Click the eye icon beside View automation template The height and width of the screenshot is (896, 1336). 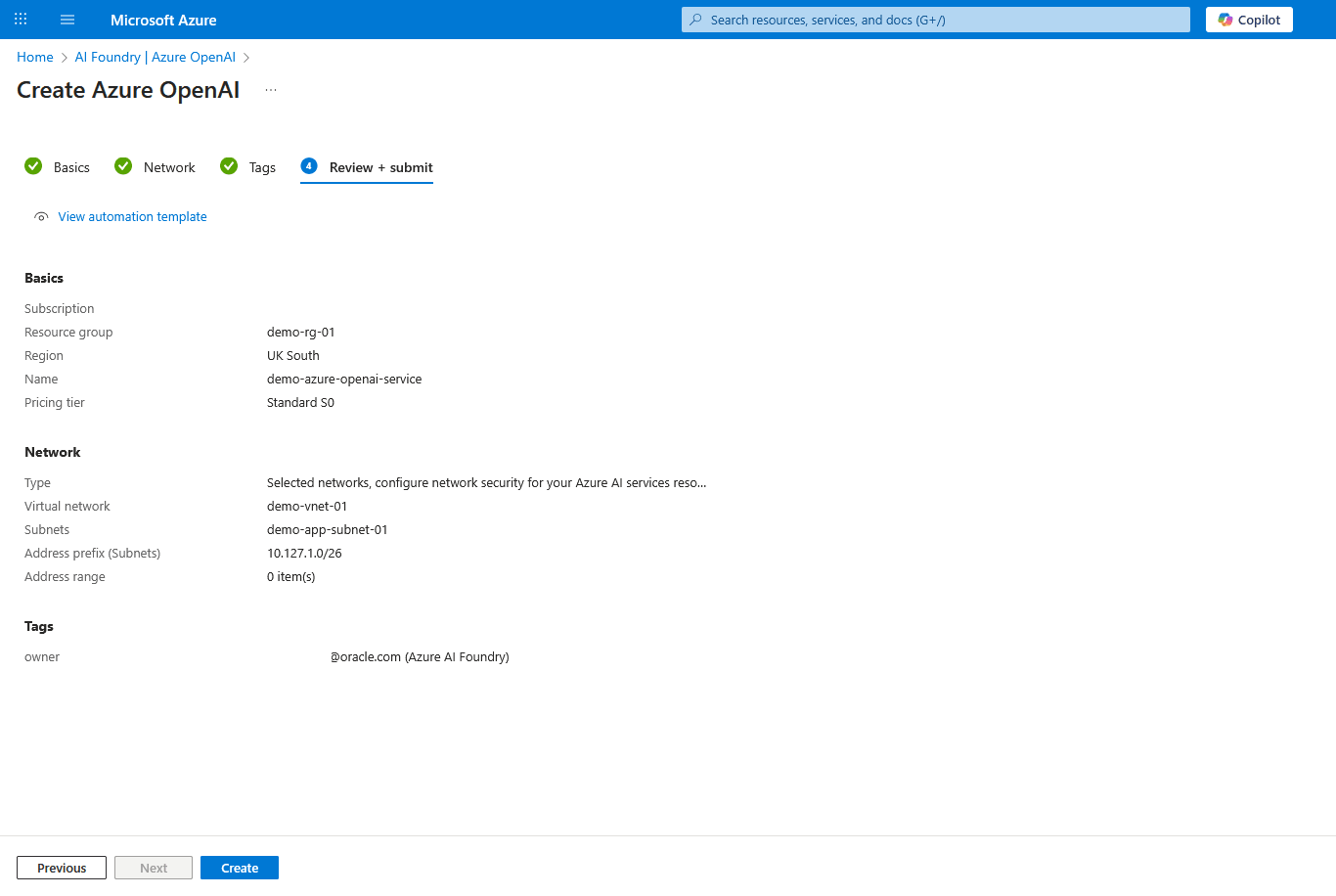pos(41,216)
